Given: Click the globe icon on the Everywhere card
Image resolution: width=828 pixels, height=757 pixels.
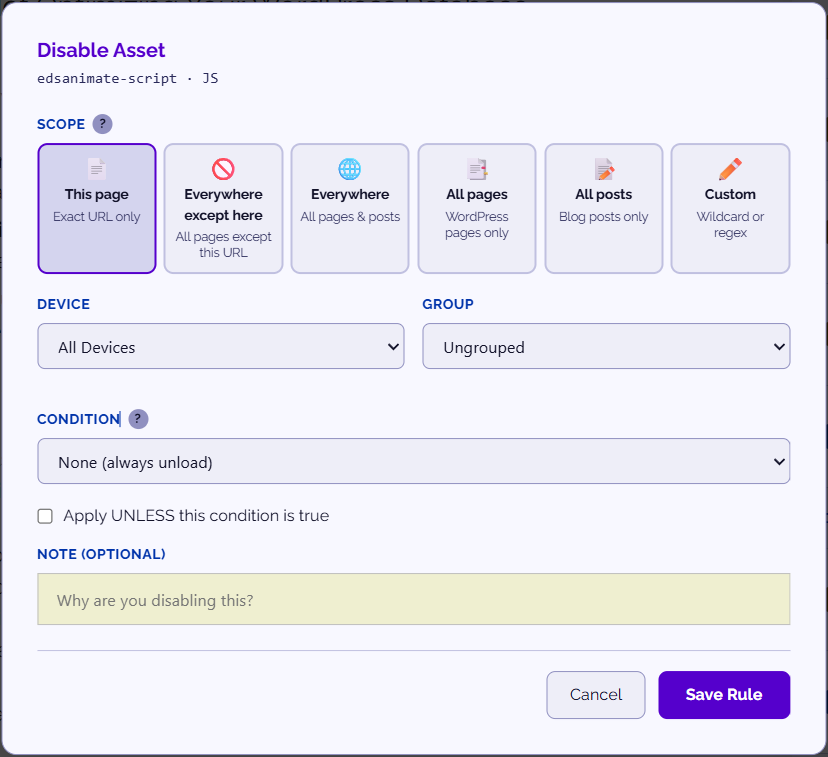Looking at the screenshot, I should click(x=349, y=169).
